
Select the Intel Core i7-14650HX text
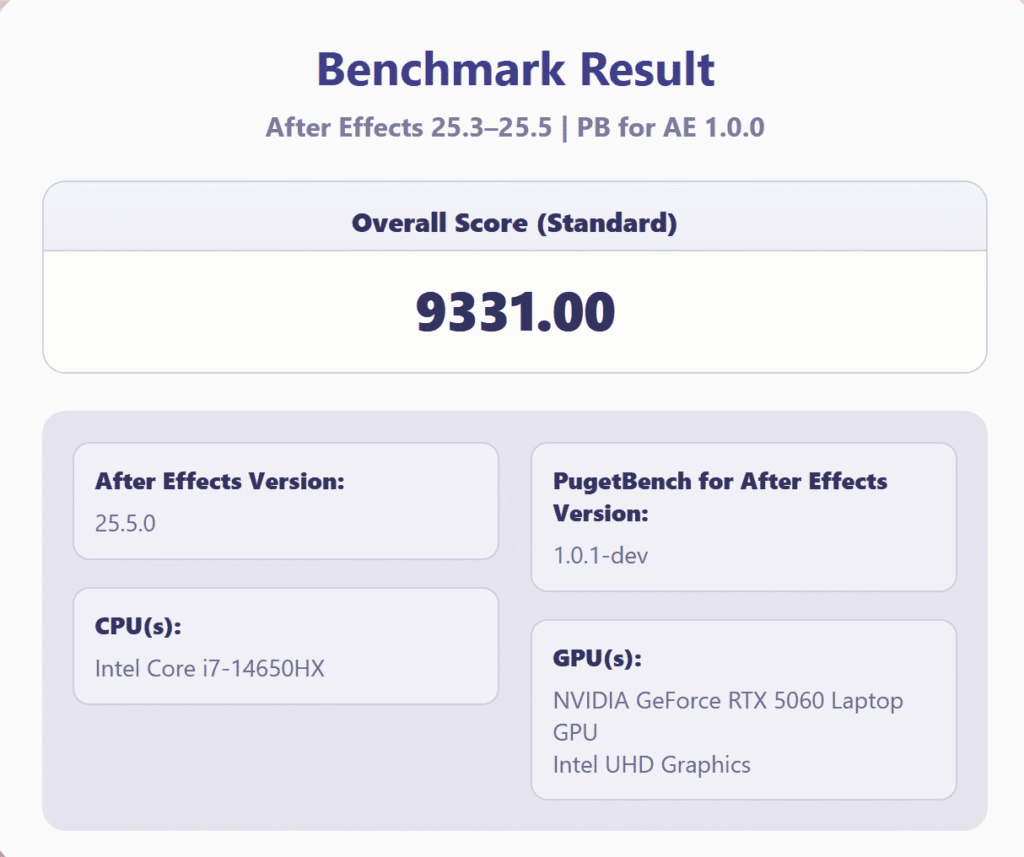tap(209, 668)
